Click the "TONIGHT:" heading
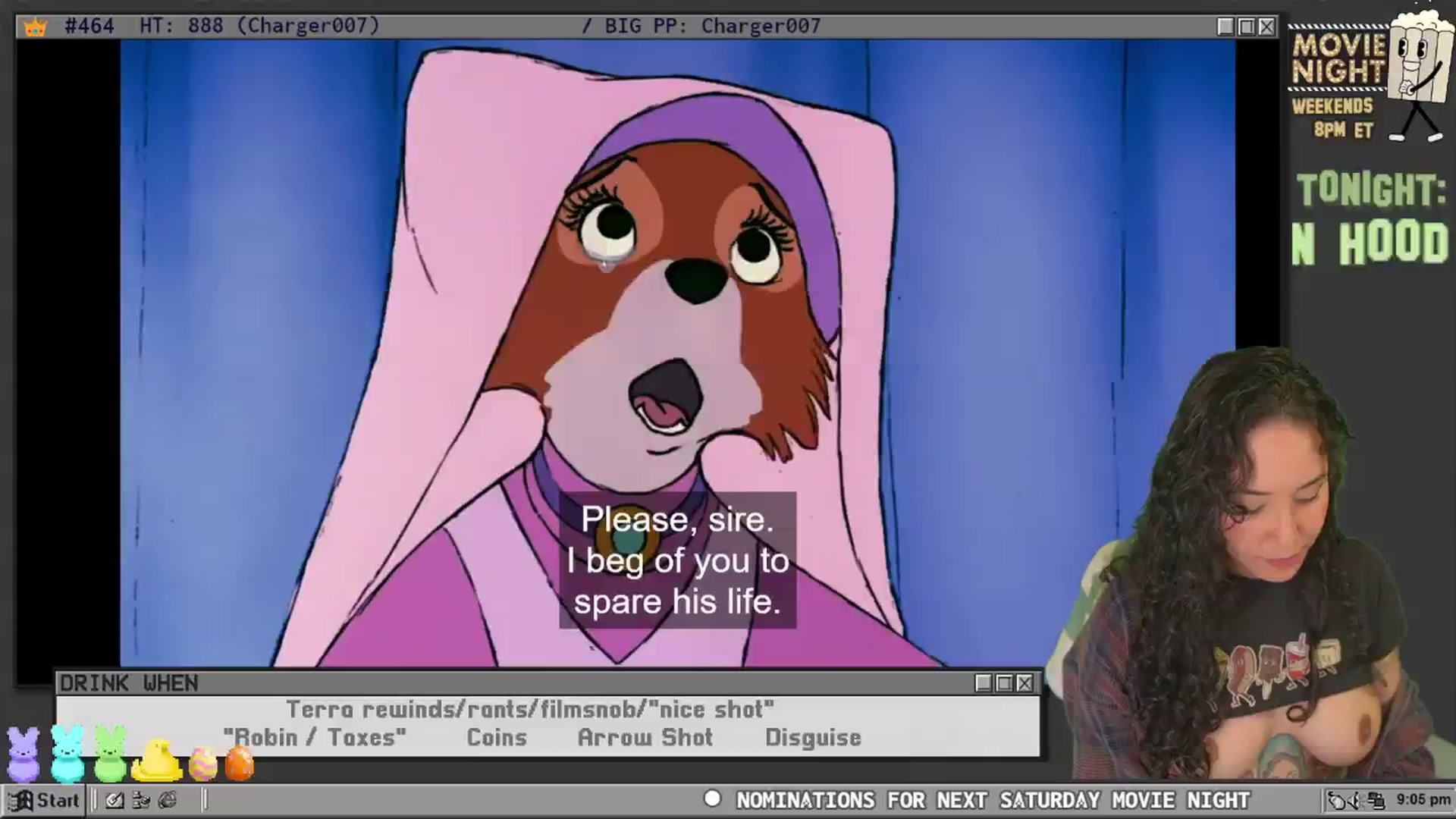 click(x=1371, y=190)
